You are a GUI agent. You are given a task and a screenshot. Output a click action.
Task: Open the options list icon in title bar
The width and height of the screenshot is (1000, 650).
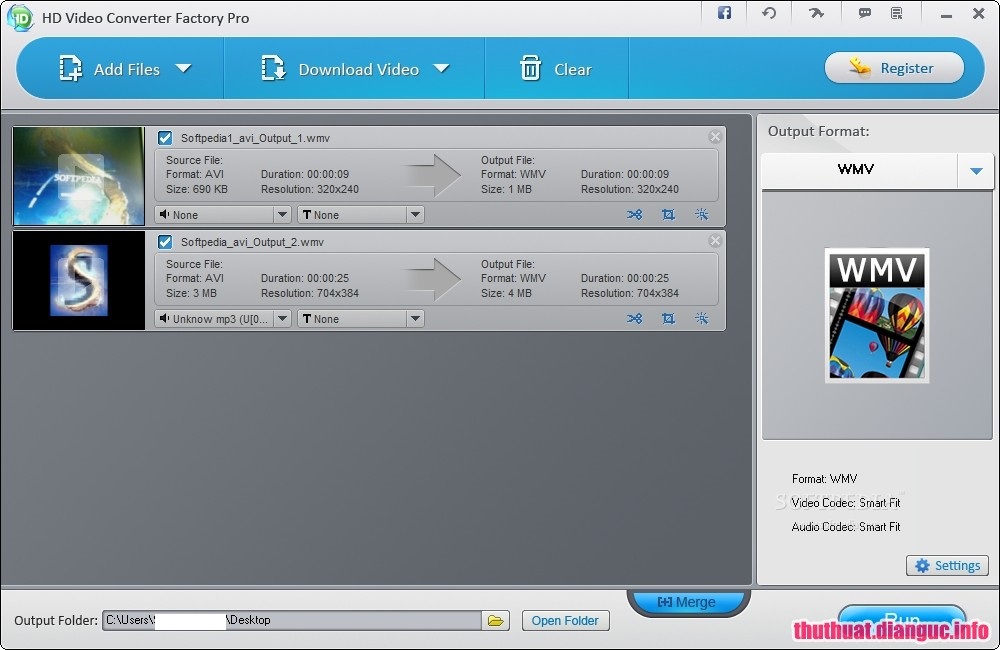tap(897, 13)
